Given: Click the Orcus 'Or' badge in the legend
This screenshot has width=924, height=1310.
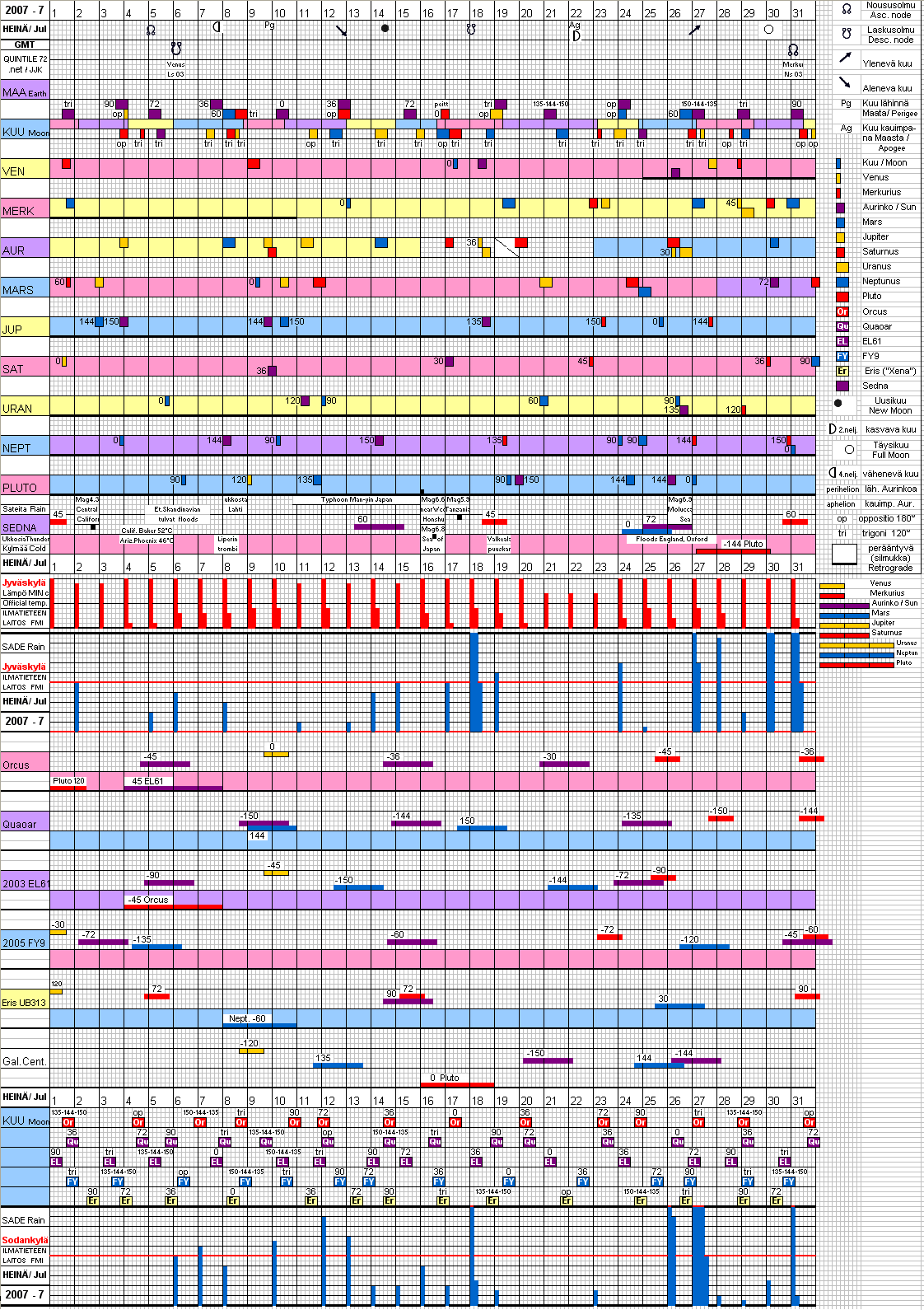Looking at the screenshot, I should coord(842,311).
